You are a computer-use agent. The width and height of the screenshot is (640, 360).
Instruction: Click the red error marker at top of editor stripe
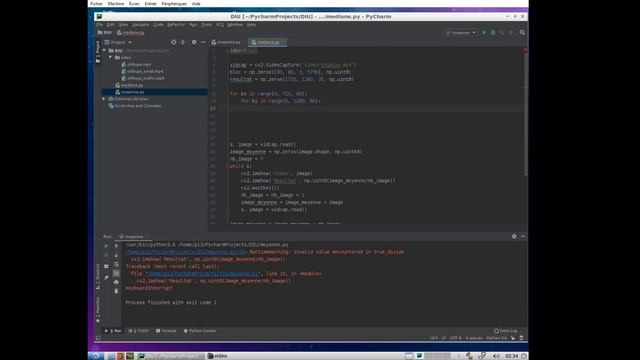[x=525, y=50]
